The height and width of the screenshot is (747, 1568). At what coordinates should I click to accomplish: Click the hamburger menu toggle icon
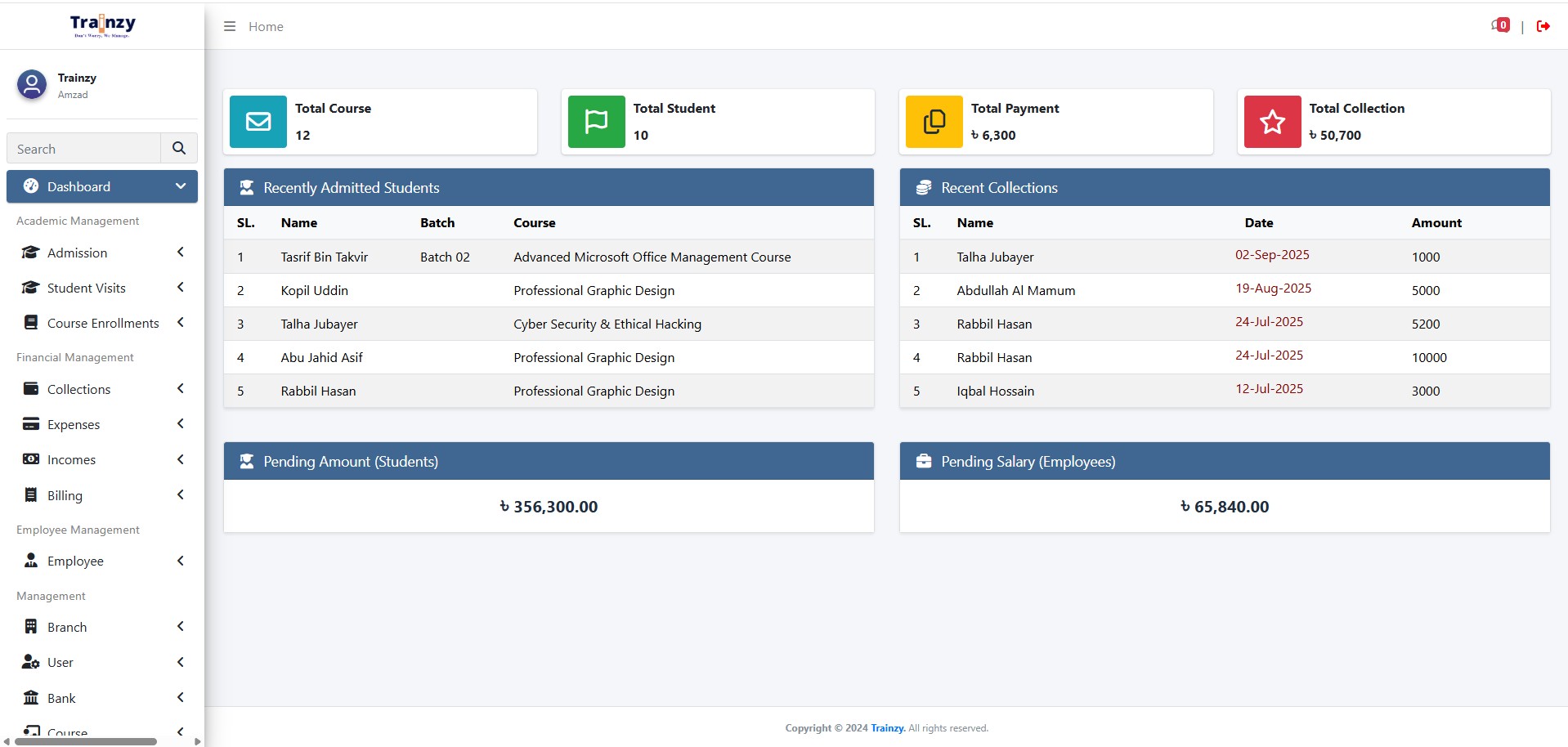[x=230, y=26]
